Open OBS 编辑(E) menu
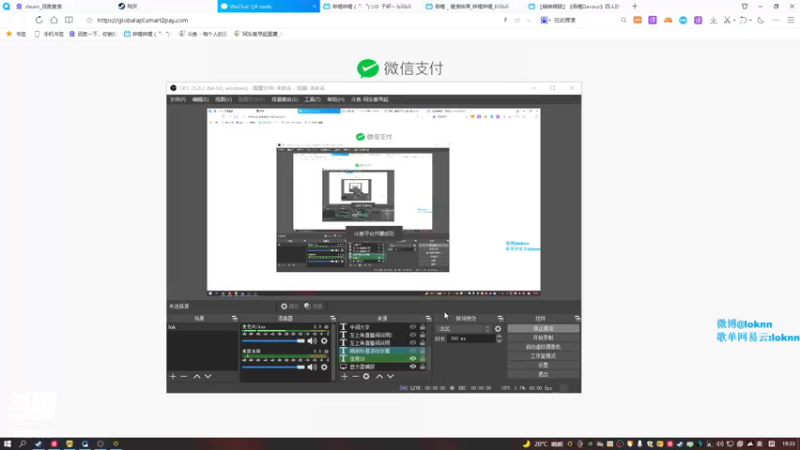Image resolution: width=800 pixels, height=450 pixels. click(200, 99)
